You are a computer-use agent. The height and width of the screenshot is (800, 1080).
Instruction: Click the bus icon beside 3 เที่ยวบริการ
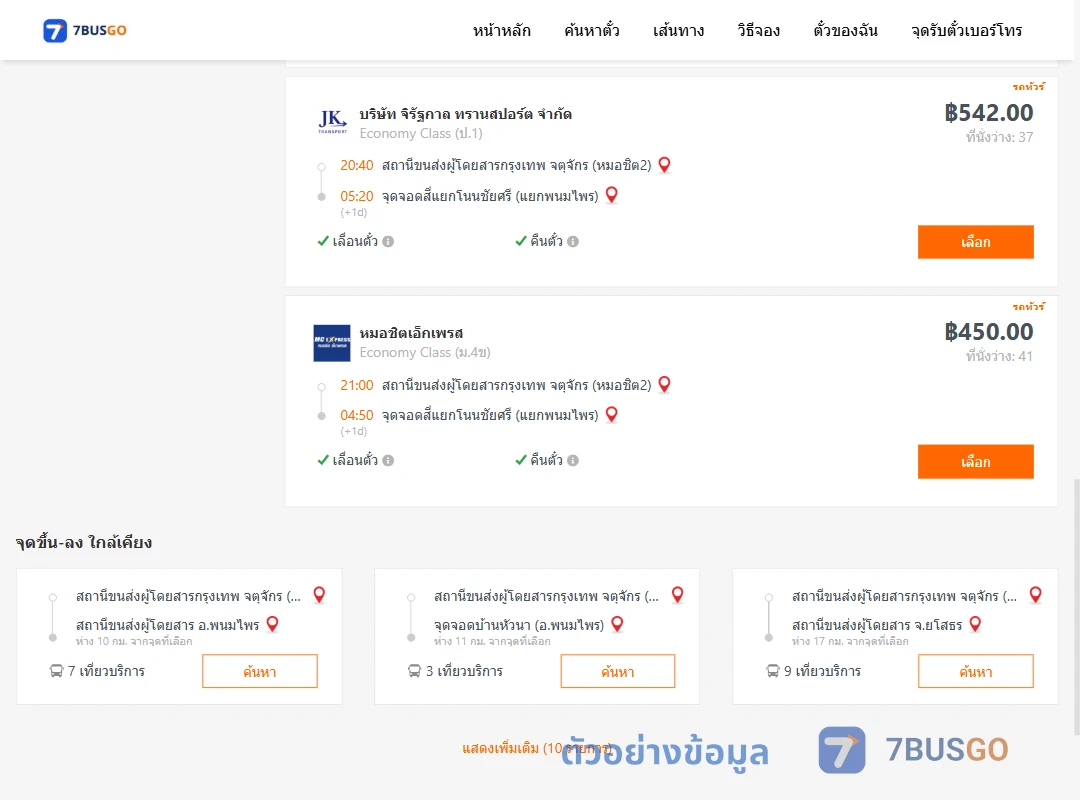tap(414, 670)
